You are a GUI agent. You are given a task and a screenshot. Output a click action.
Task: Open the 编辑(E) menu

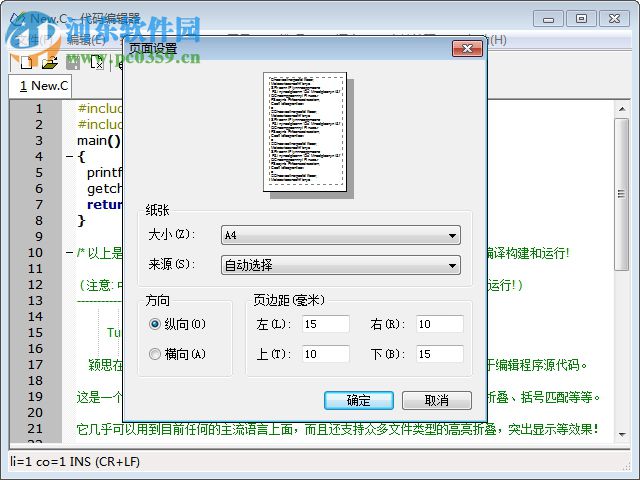86,40
